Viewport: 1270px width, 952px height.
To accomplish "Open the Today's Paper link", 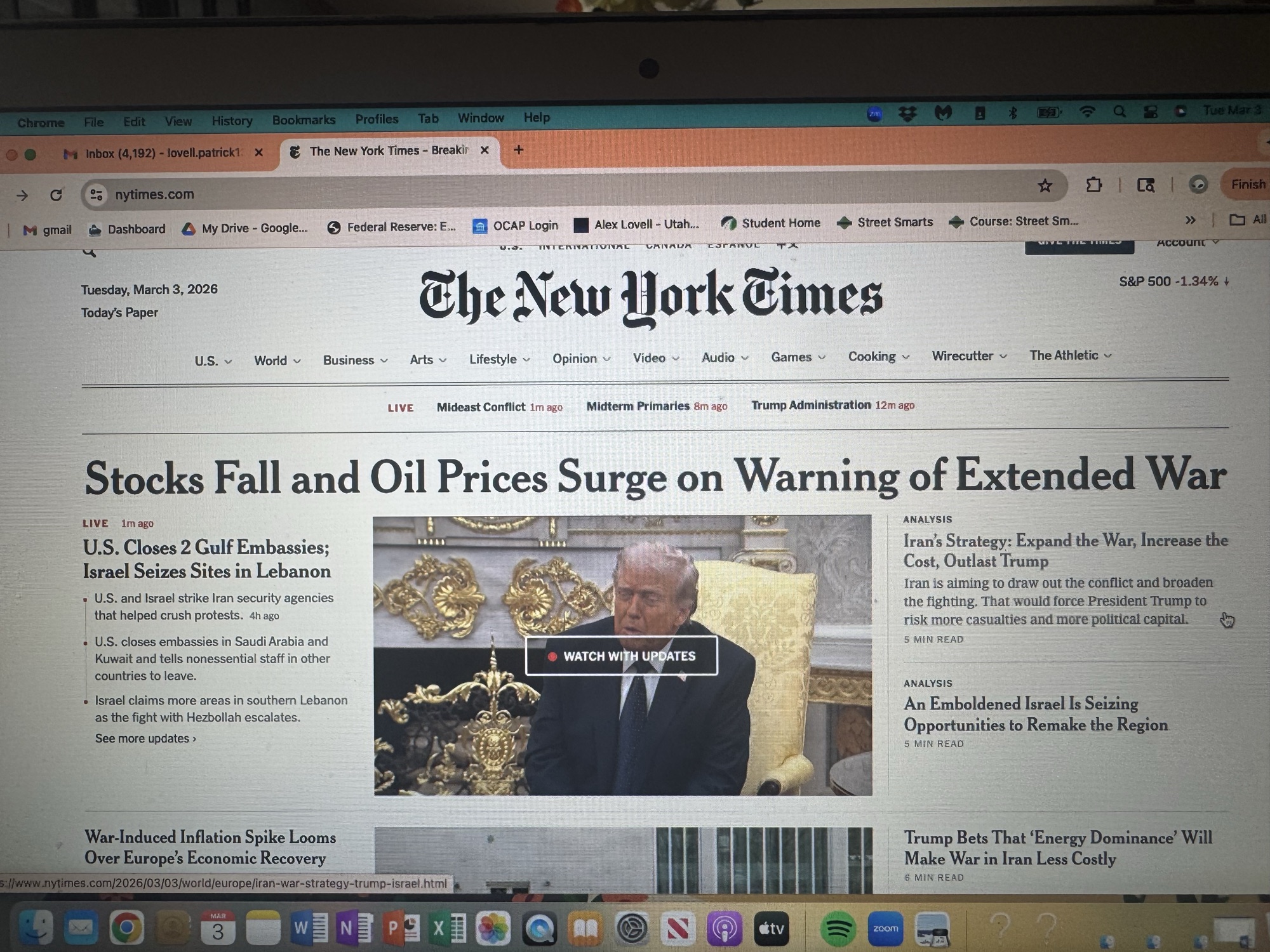I will pyautogui.click(x=119, y=312).
